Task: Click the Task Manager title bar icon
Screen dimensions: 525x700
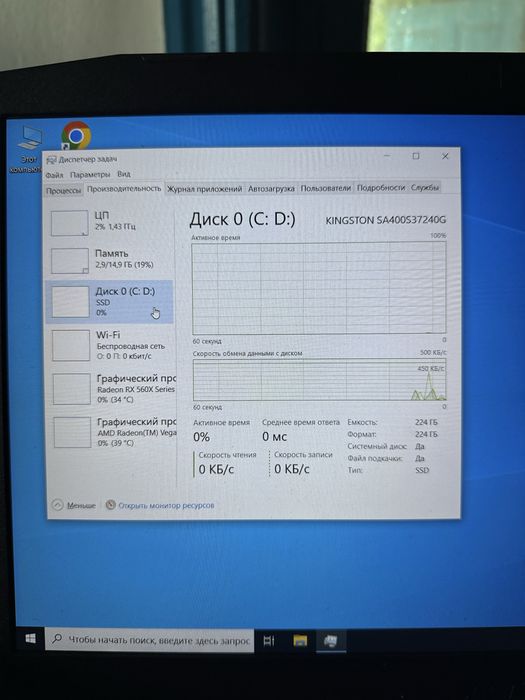Action: pyautogui.click(x=52, y=160)
